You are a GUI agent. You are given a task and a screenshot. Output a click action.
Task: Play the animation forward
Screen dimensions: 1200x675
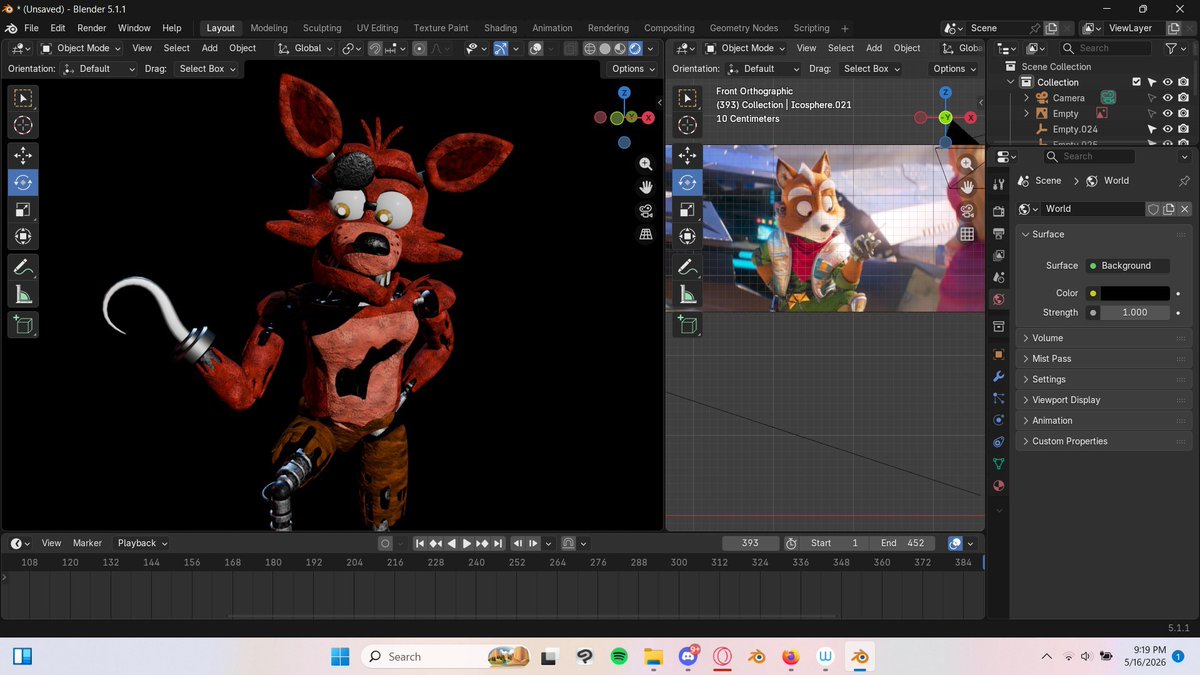[x=466, y=543]
